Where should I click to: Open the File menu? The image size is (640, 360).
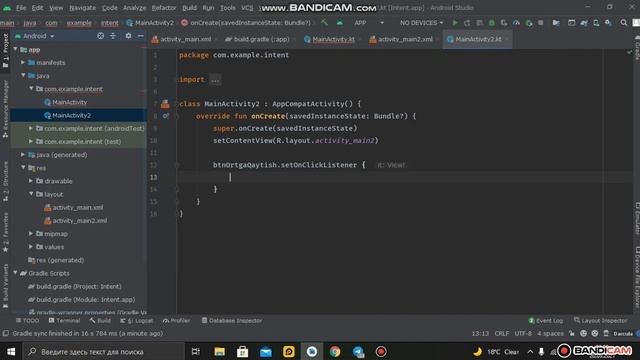click(21, 8)
